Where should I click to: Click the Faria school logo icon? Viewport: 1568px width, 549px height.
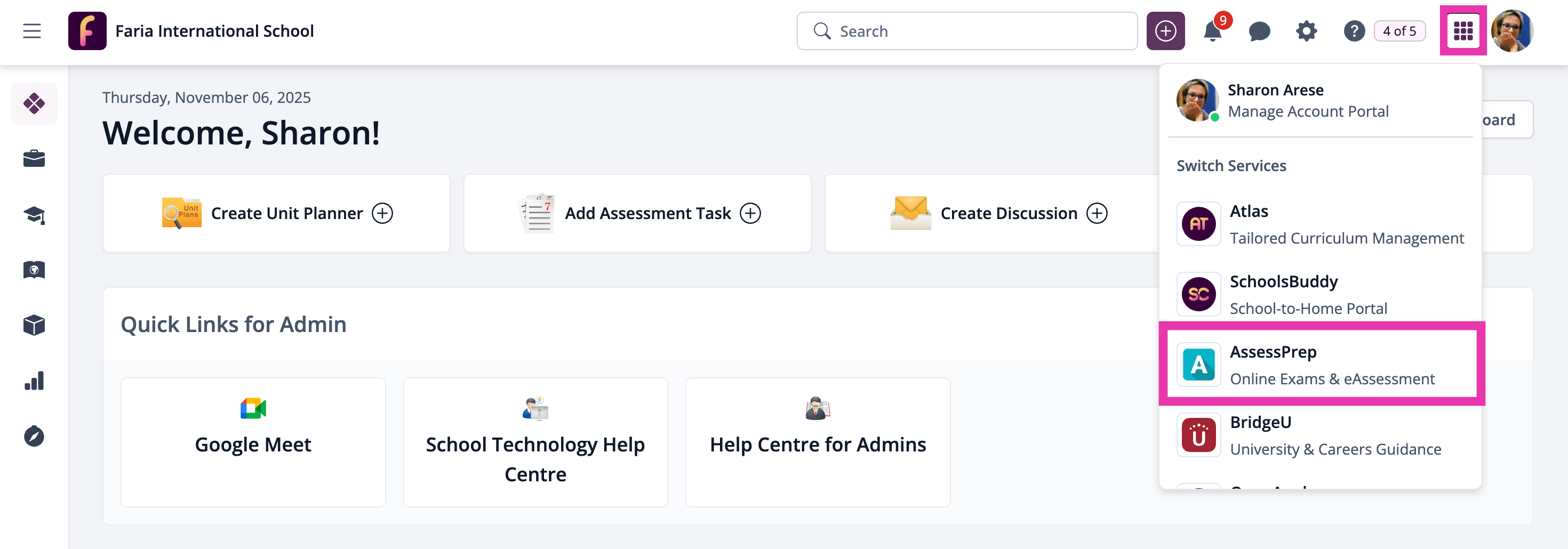click(87, 31)
